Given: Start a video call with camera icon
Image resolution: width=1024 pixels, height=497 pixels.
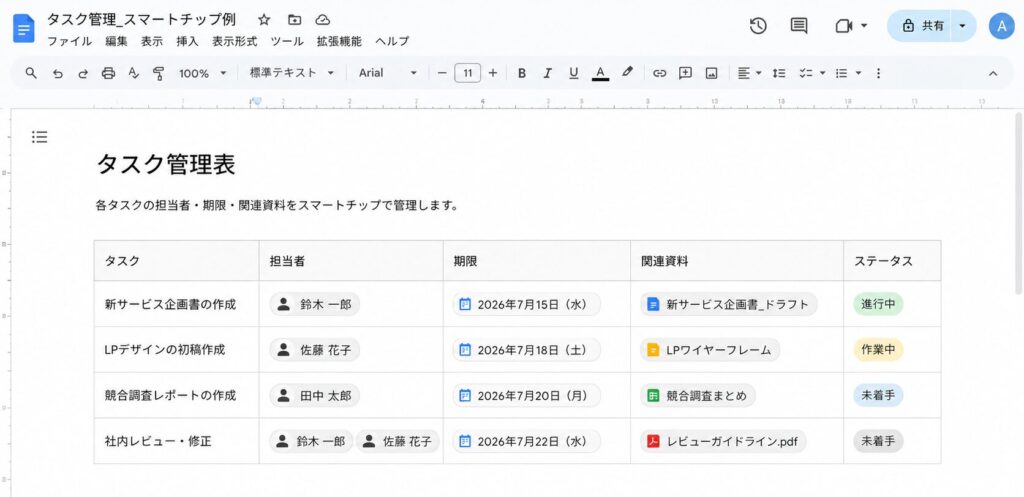Looking at the screenshot, I should 844,26.
